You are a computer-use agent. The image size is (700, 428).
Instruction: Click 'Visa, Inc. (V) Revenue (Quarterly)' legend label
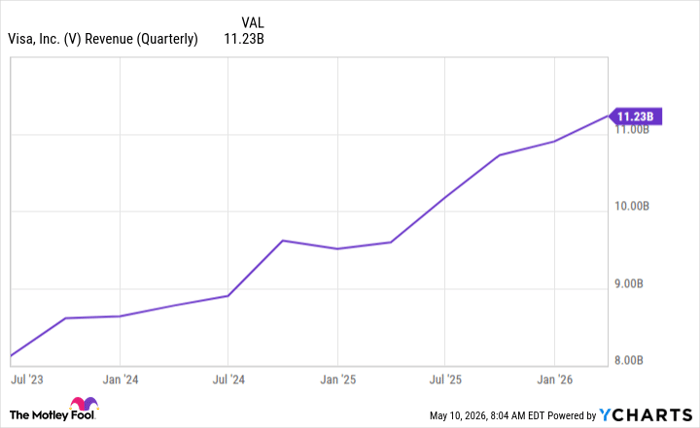[x=103, y=39]
